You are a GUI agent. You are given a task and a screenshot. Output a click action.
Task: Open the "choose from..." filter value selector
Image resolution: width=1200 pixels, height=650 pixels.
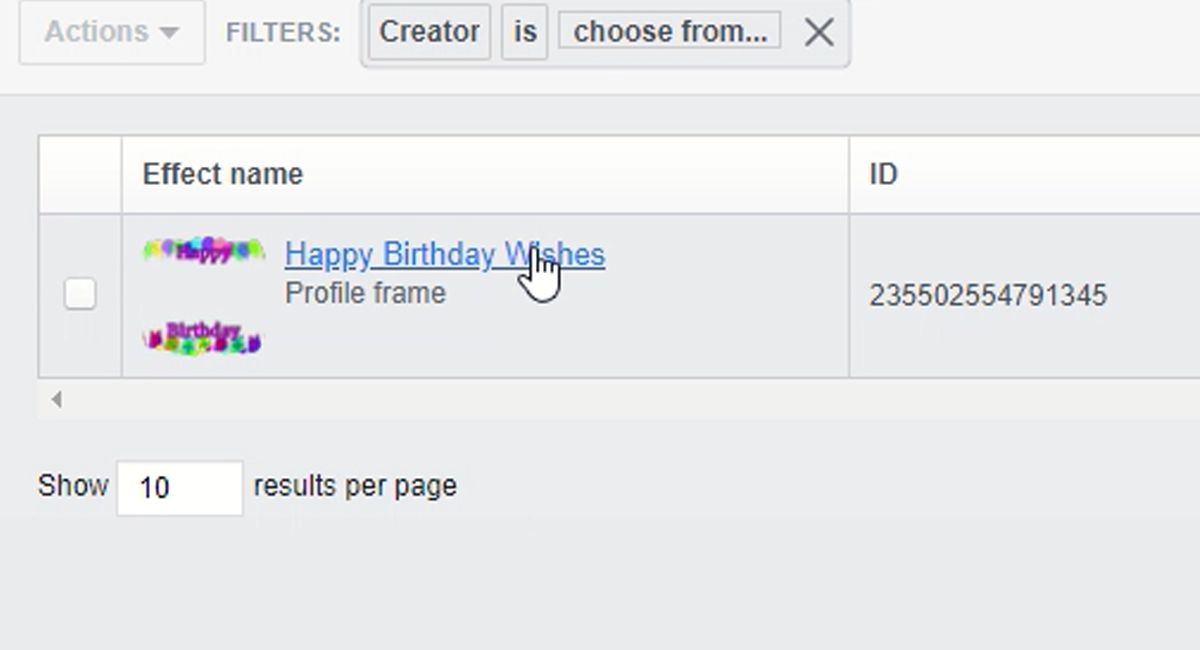669,32
